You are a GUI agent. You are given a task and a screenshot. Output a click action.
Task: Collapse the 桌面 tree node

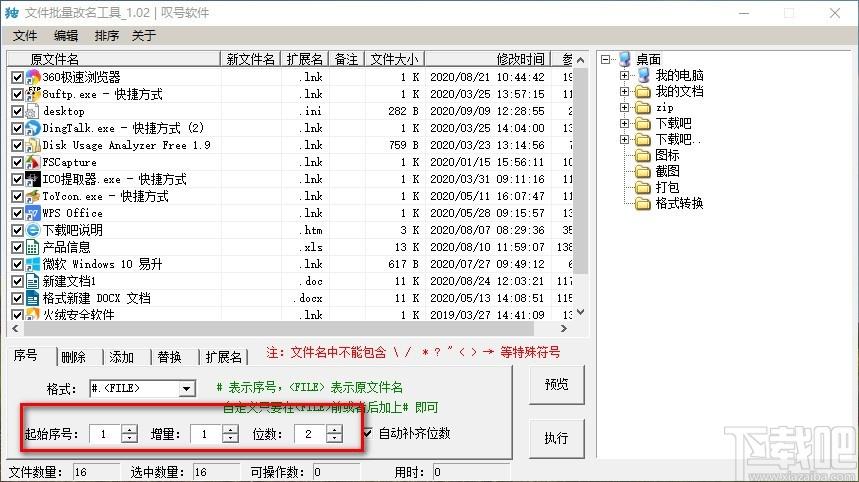(x=605, y=59)
